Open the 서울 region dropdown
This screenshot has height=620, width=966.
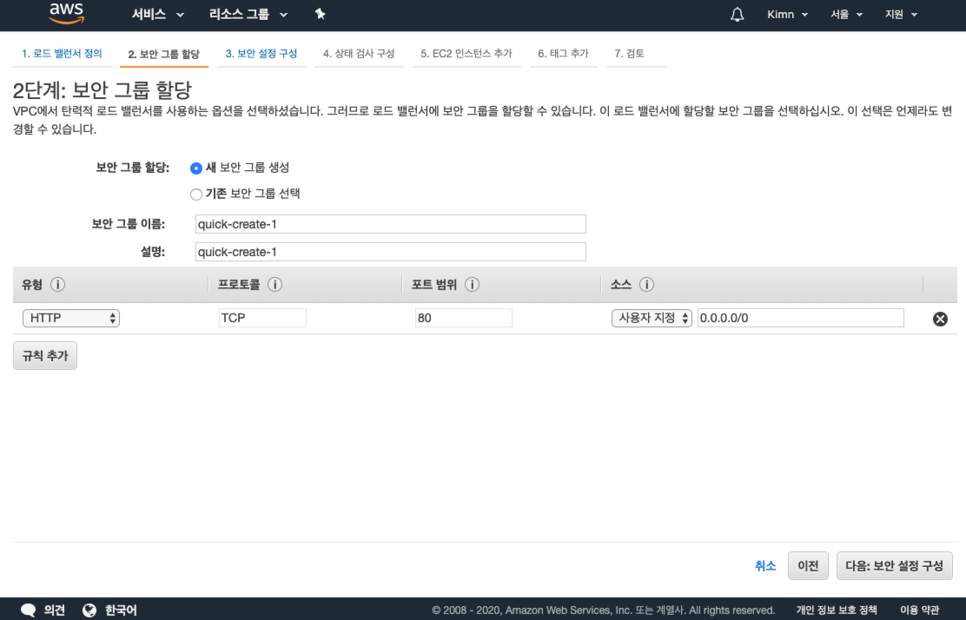click(x=846, y=14)
